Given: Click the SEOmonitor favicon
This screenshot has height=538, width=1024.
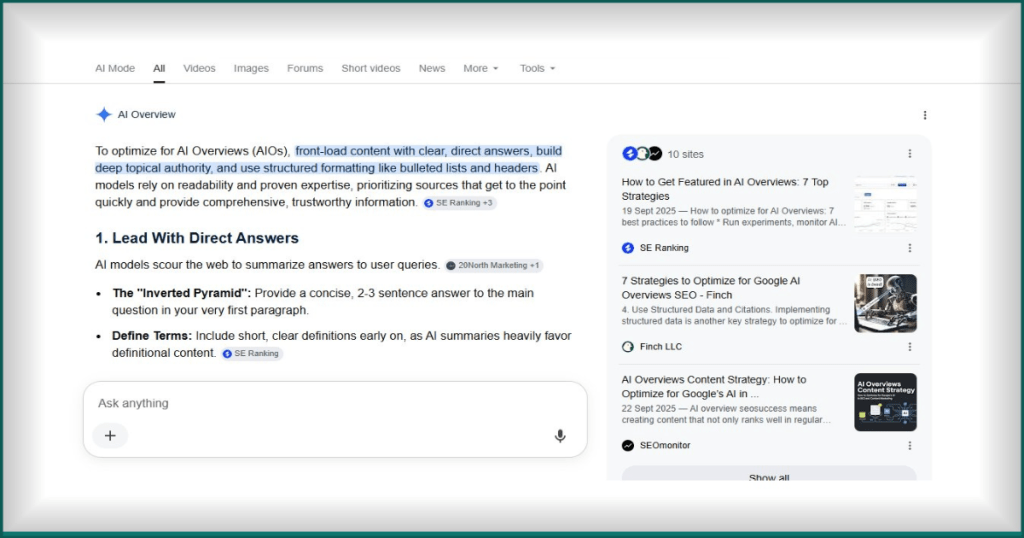Looking at the screenshot, I should tap(628, 445).
